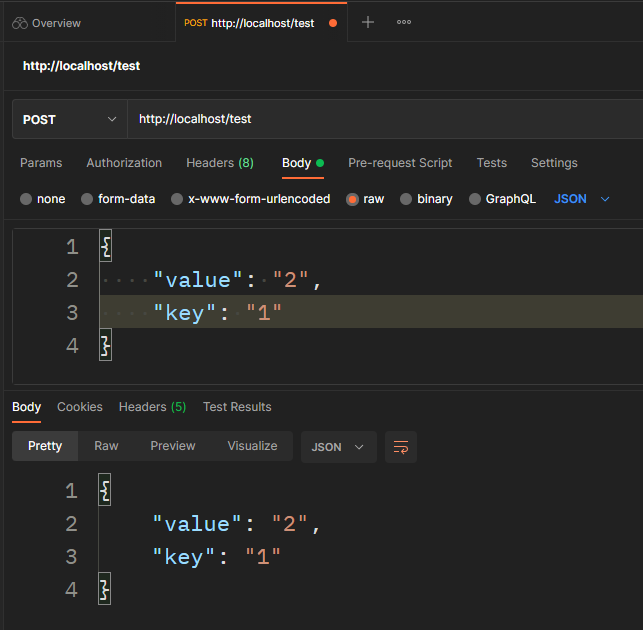Switch response to Visualize view
The height and width of the screenshot is (630, 643).
click(252, 446)
